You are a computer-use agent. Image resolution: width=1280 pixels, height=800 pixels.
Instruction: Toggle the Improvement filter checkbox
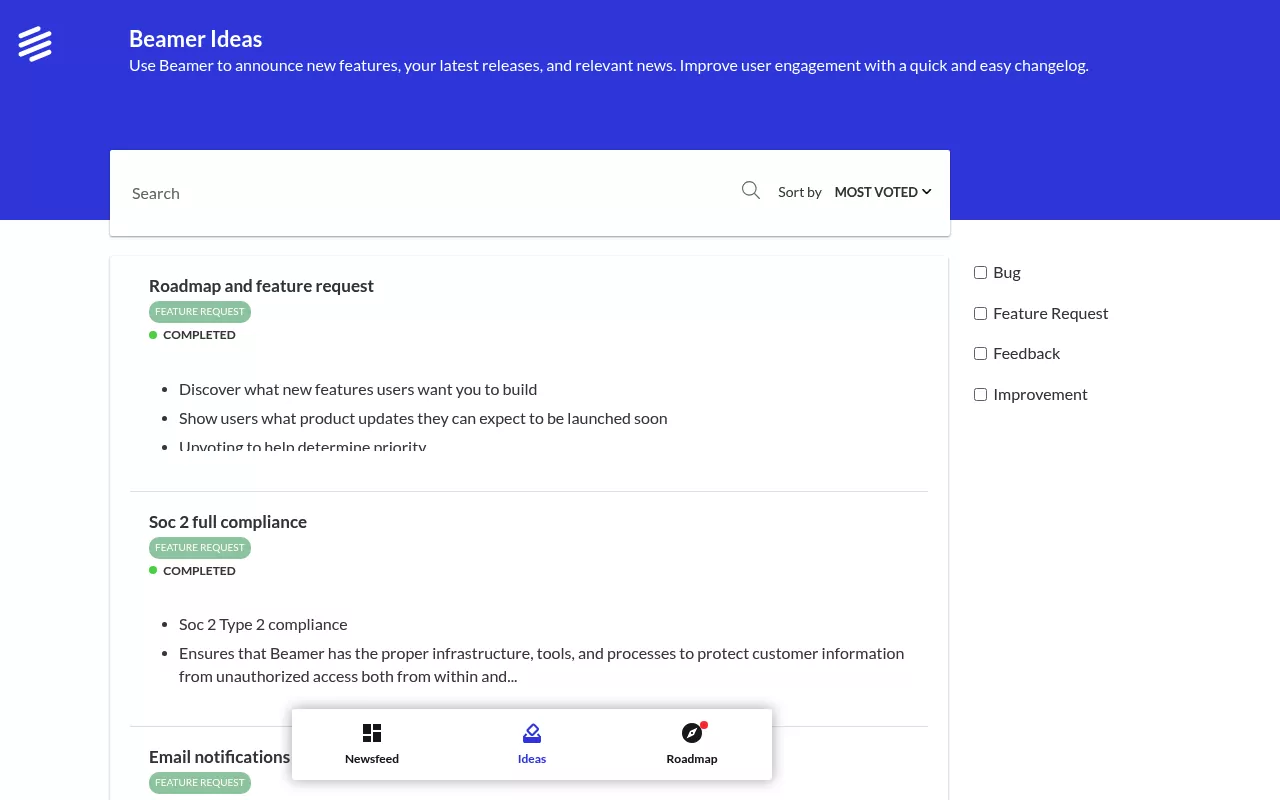980,394
